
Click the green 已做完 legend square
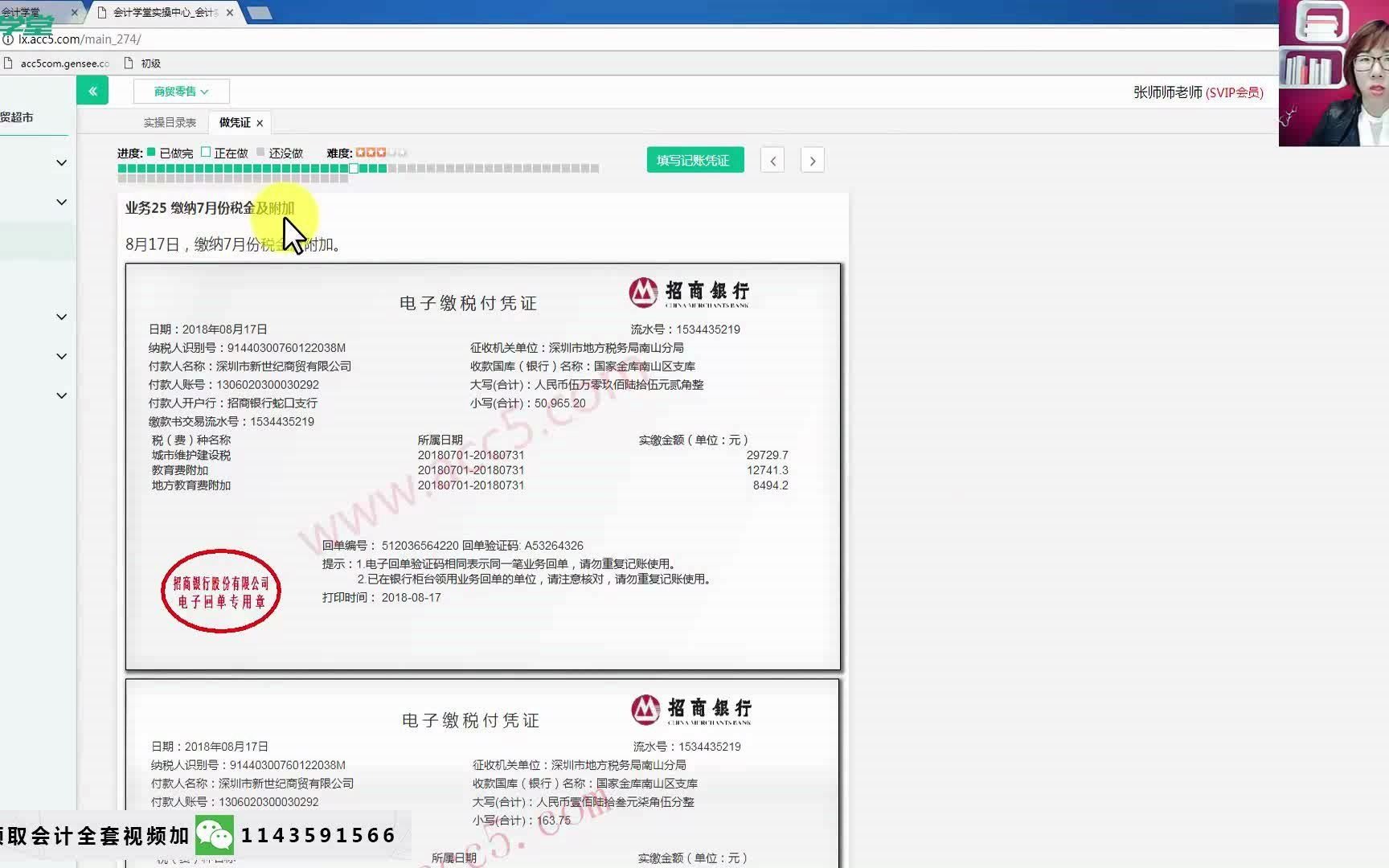151,152
